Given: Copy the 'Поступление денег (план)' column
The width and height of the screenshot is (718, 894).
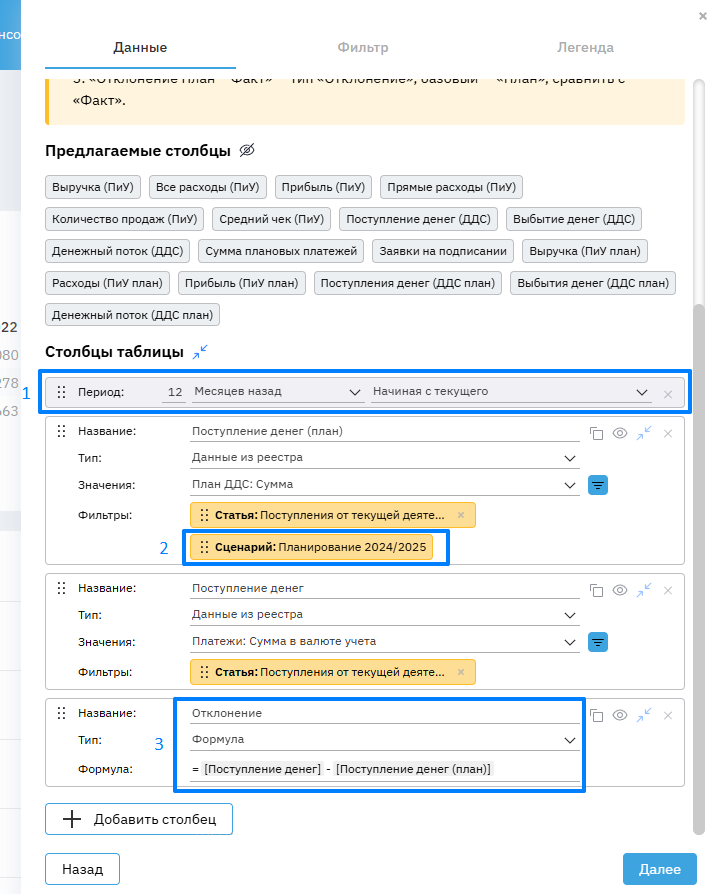Looking at the screenshot, I should coord(596,433).
